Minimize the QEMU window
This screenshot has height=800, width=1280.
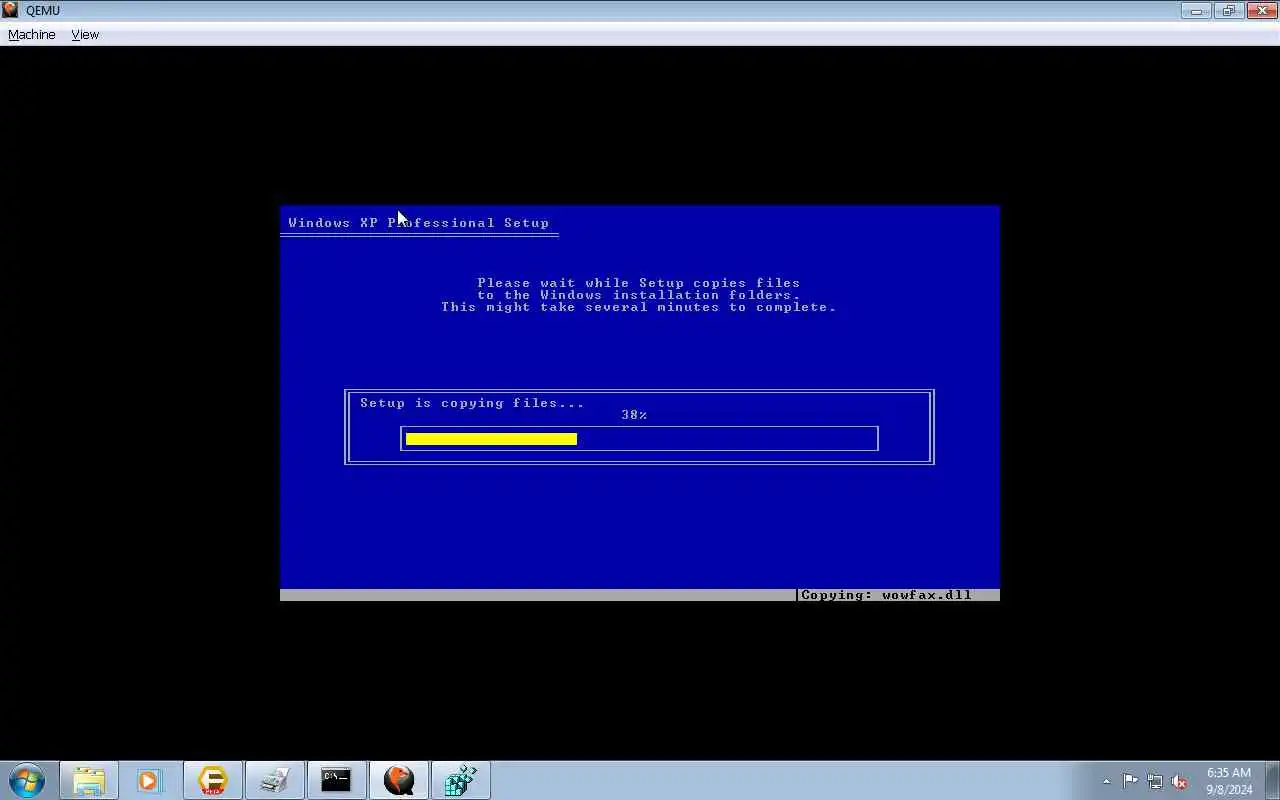1196,11
